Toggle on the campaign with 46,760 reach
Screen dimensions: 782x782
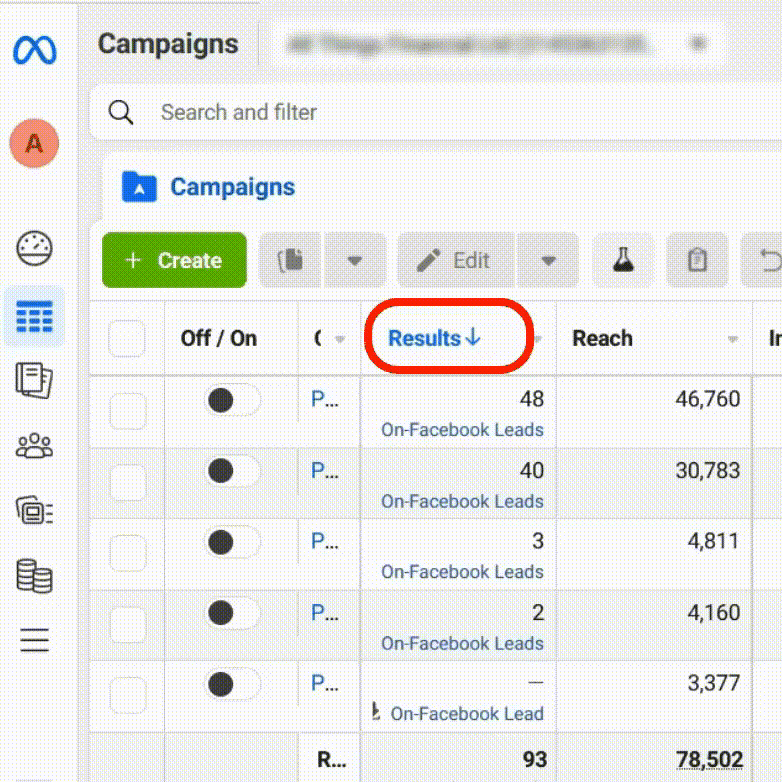pyautogui.click(x=232, y=400)
